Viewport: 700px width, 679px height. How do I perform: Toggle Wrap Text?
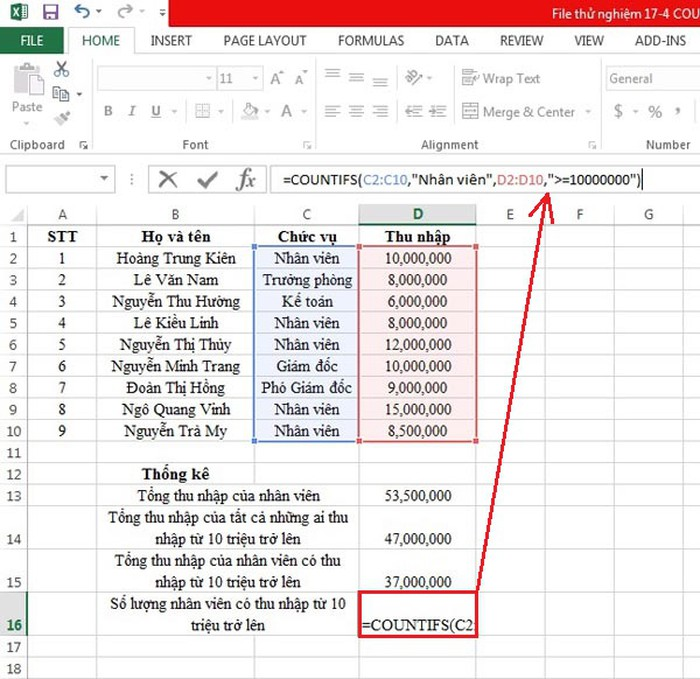point(501,79)
